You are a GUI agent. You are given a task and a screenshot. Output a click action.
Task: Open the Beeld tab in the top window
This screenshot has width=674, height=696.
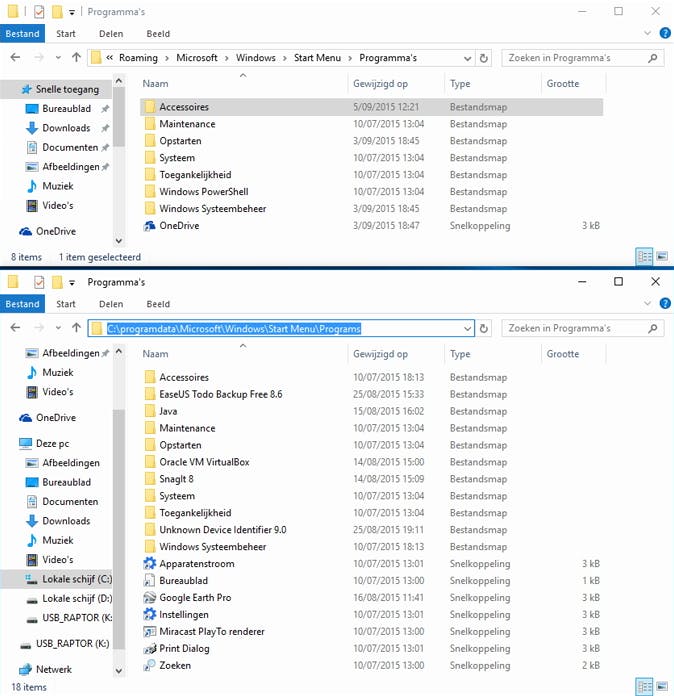pos(158,34)
